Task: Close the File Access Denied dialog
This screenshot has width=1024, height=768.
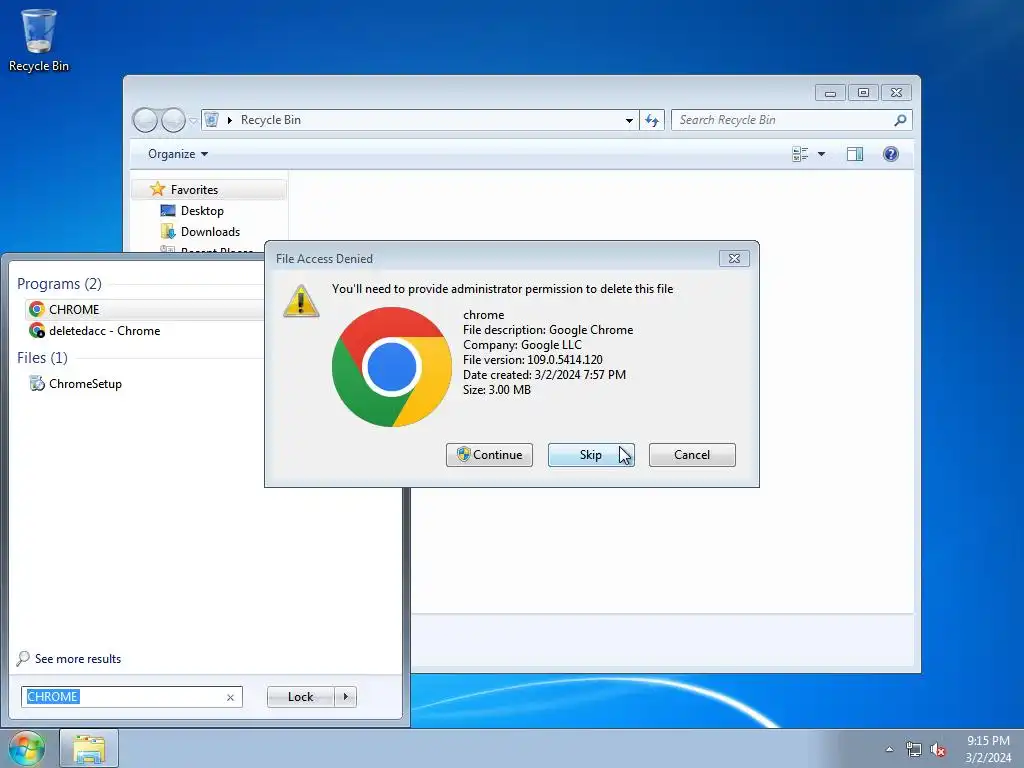Action: pyautogui.click(x=734, y=259)
